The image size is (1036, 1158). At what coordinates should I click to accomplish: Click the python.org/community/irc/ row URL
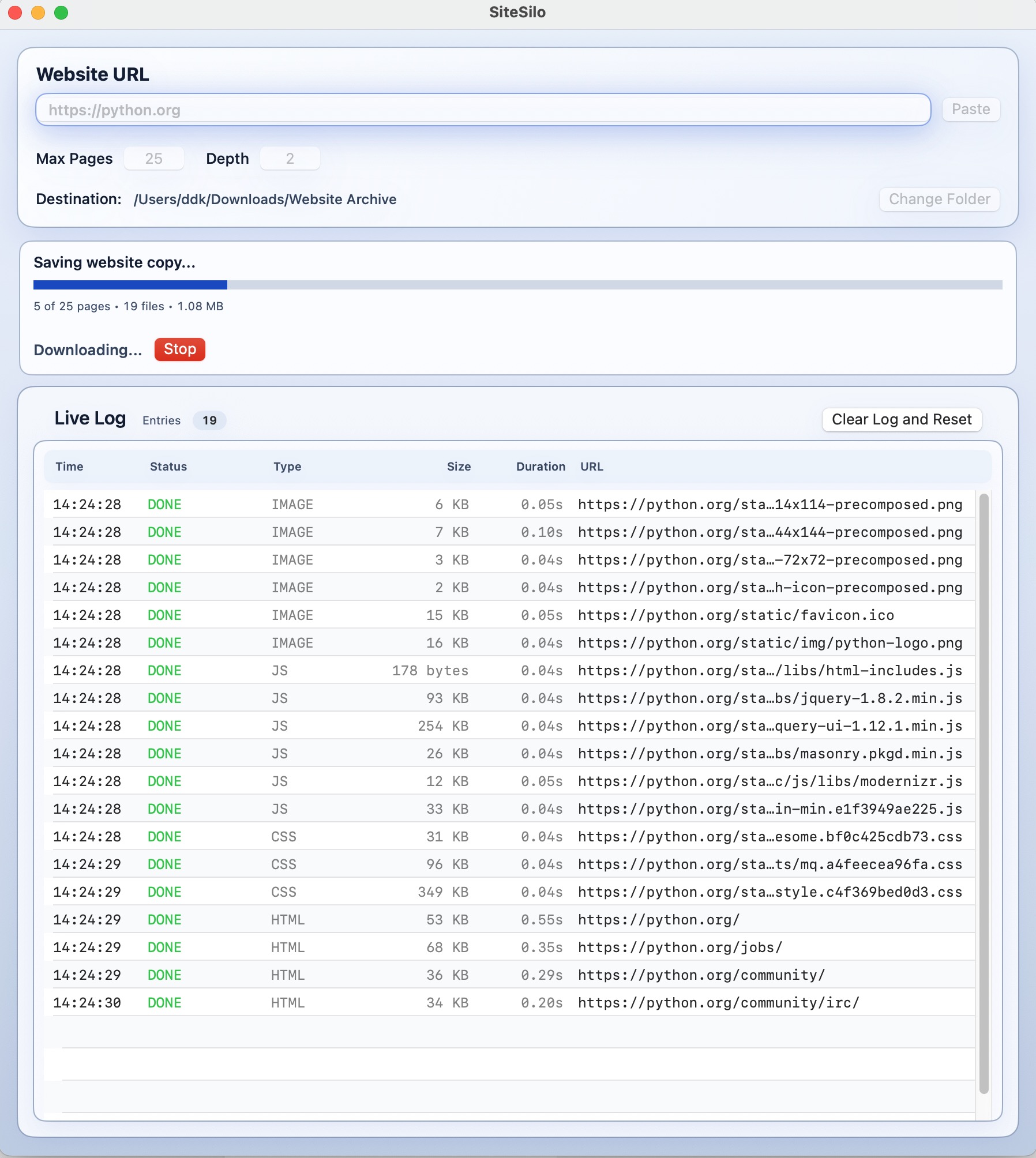point(719,1003)
